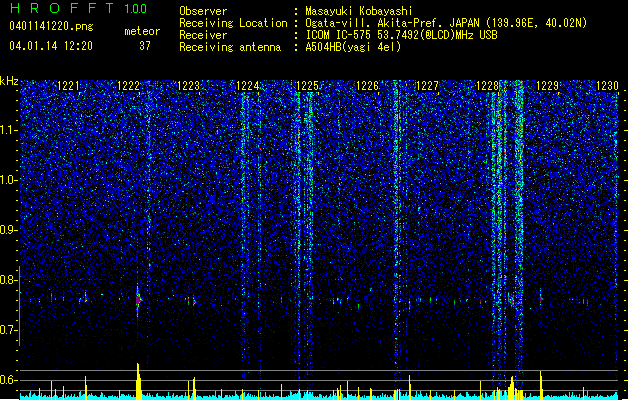Click the 1229 time marker

[x=548, y=86]
